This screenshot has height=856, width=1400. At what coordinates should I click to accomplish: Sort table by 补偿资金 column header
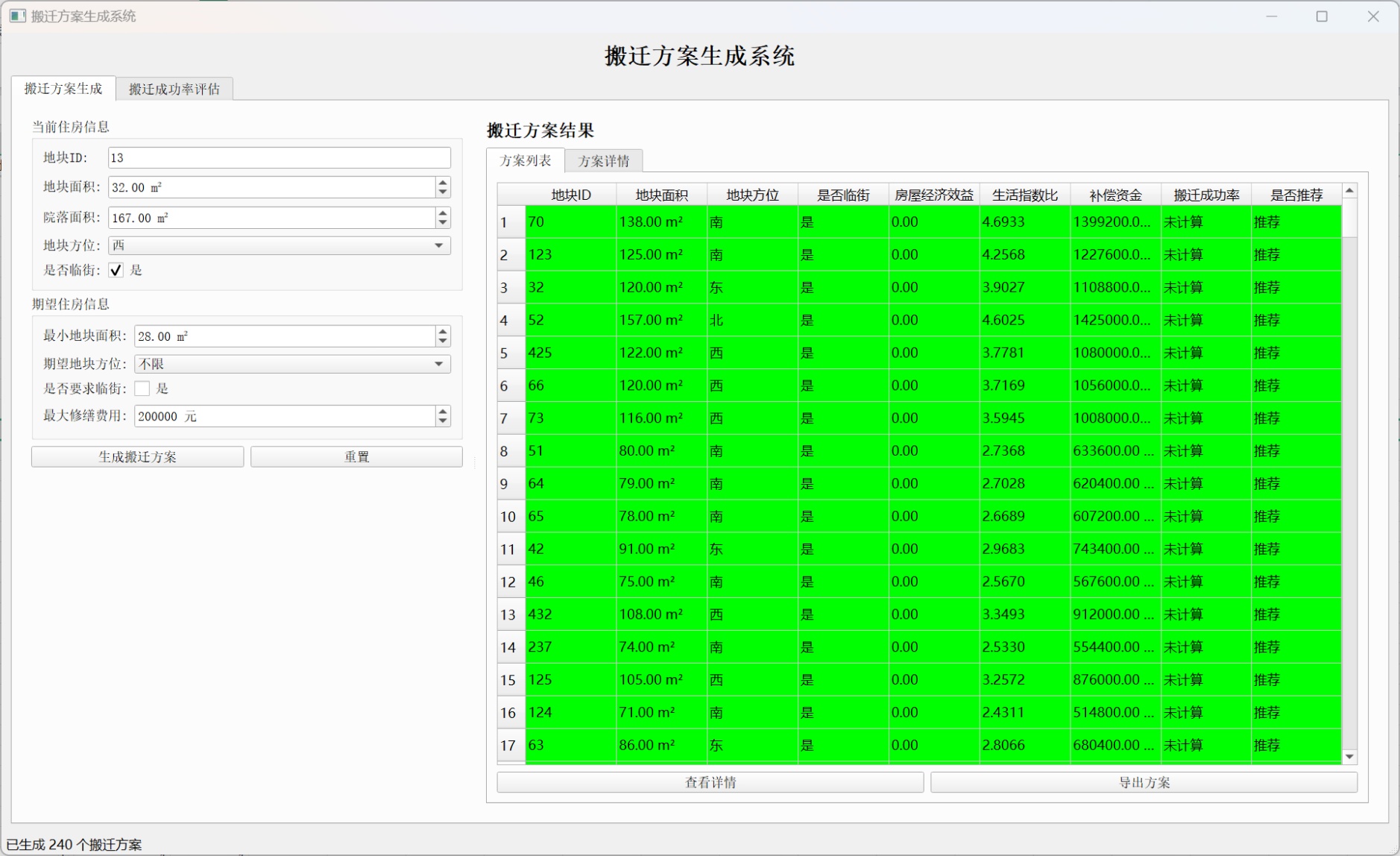(1114, 195)
